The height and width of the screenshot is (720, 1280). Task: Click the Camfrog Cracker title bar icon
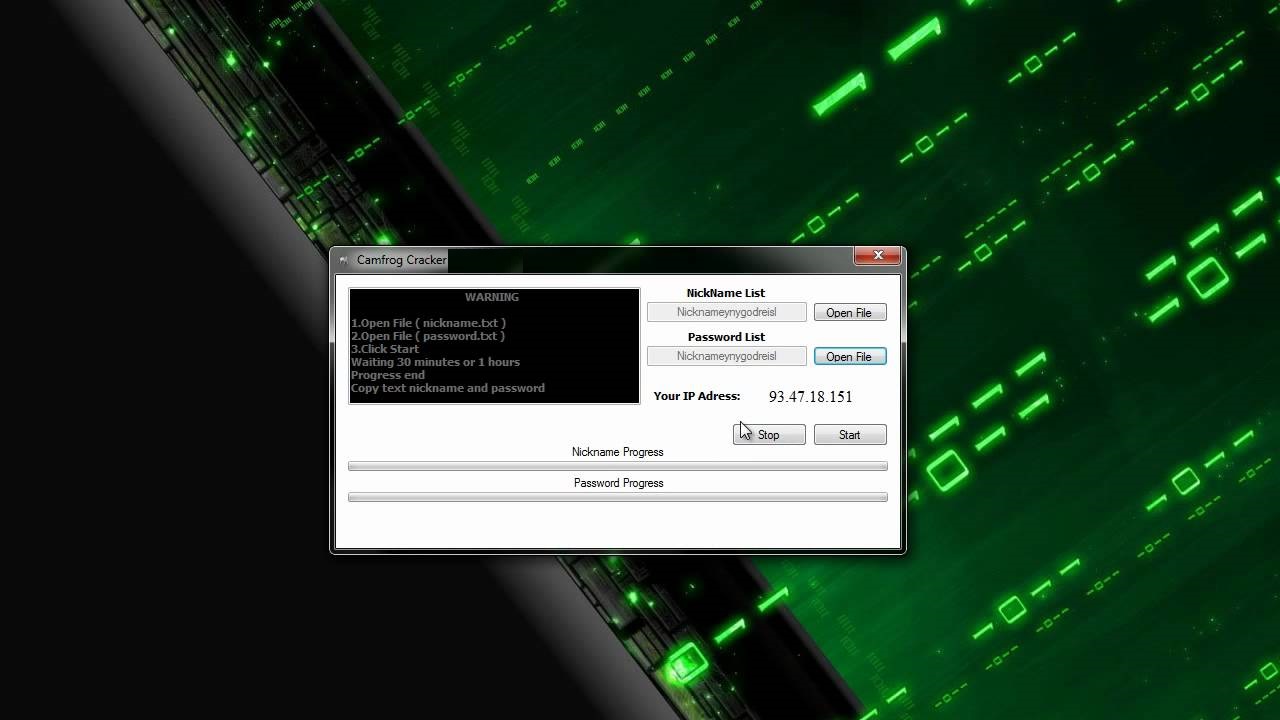click(x=344, y=260)
